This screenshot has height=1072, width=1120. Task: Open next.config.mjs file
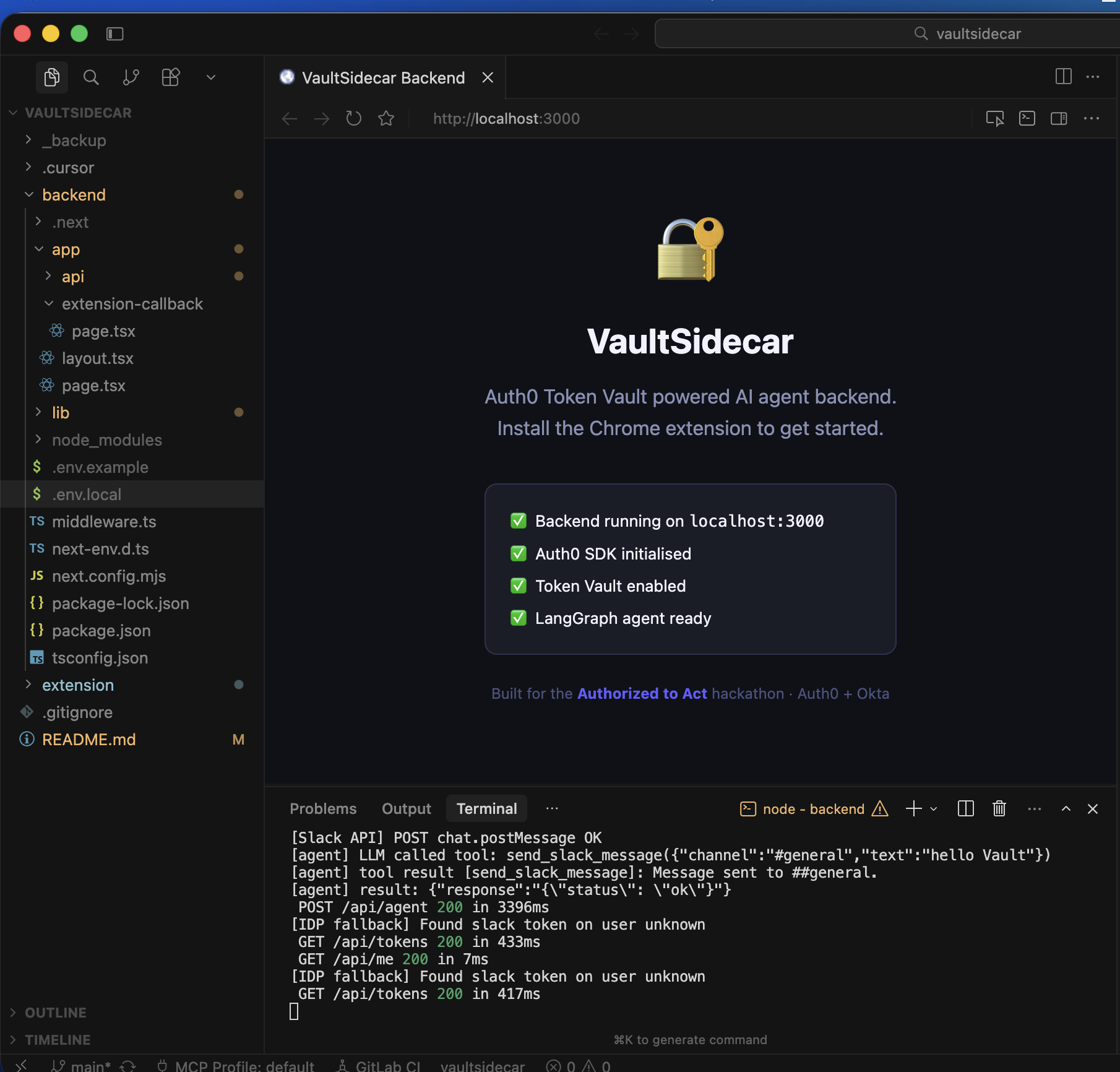click(x=132, y=576)
